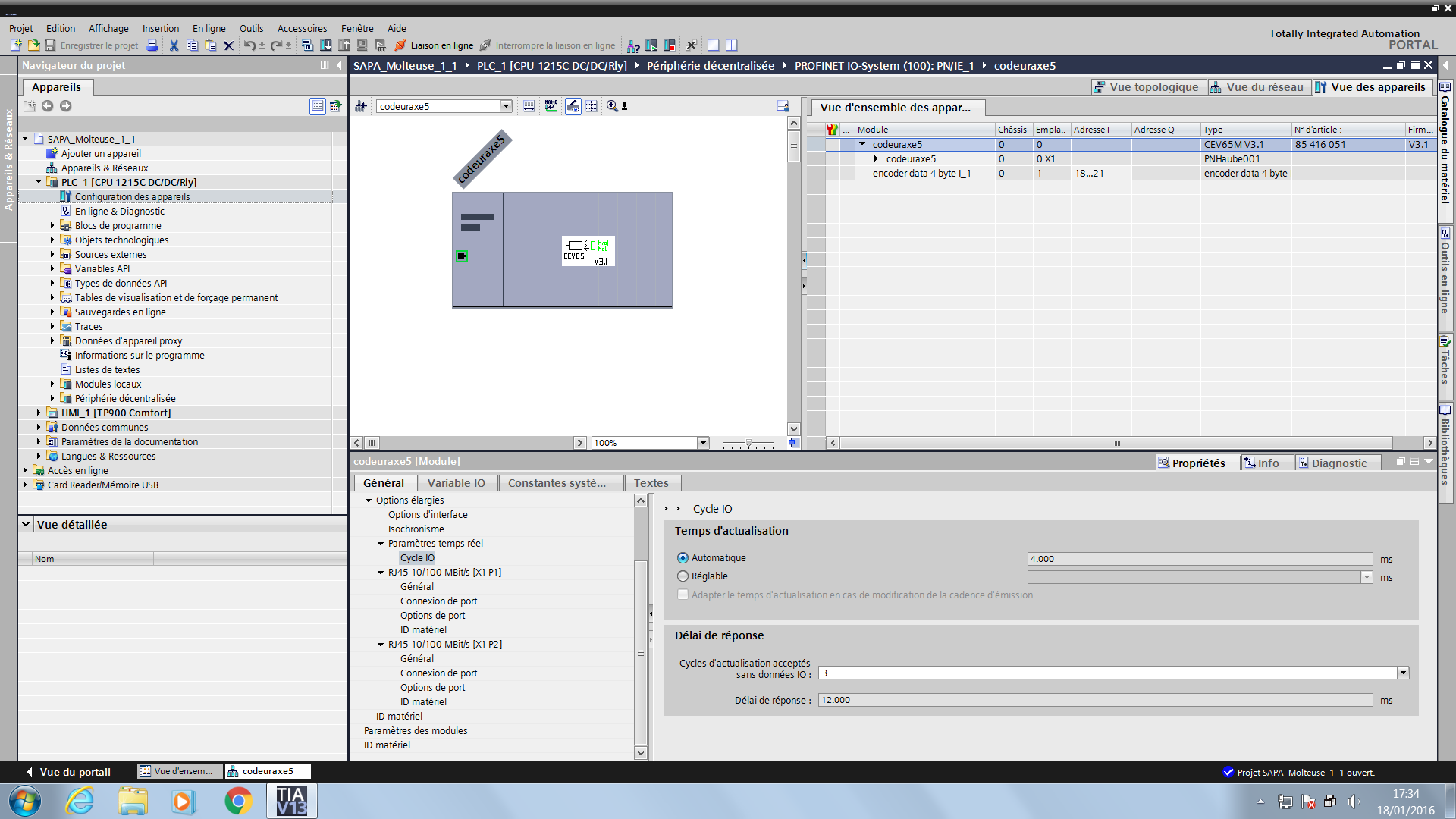This screenshot has height=819, width=1456.
Task: Click the Download to device icon
Action: pyautogui.click(x=326, y=45)
